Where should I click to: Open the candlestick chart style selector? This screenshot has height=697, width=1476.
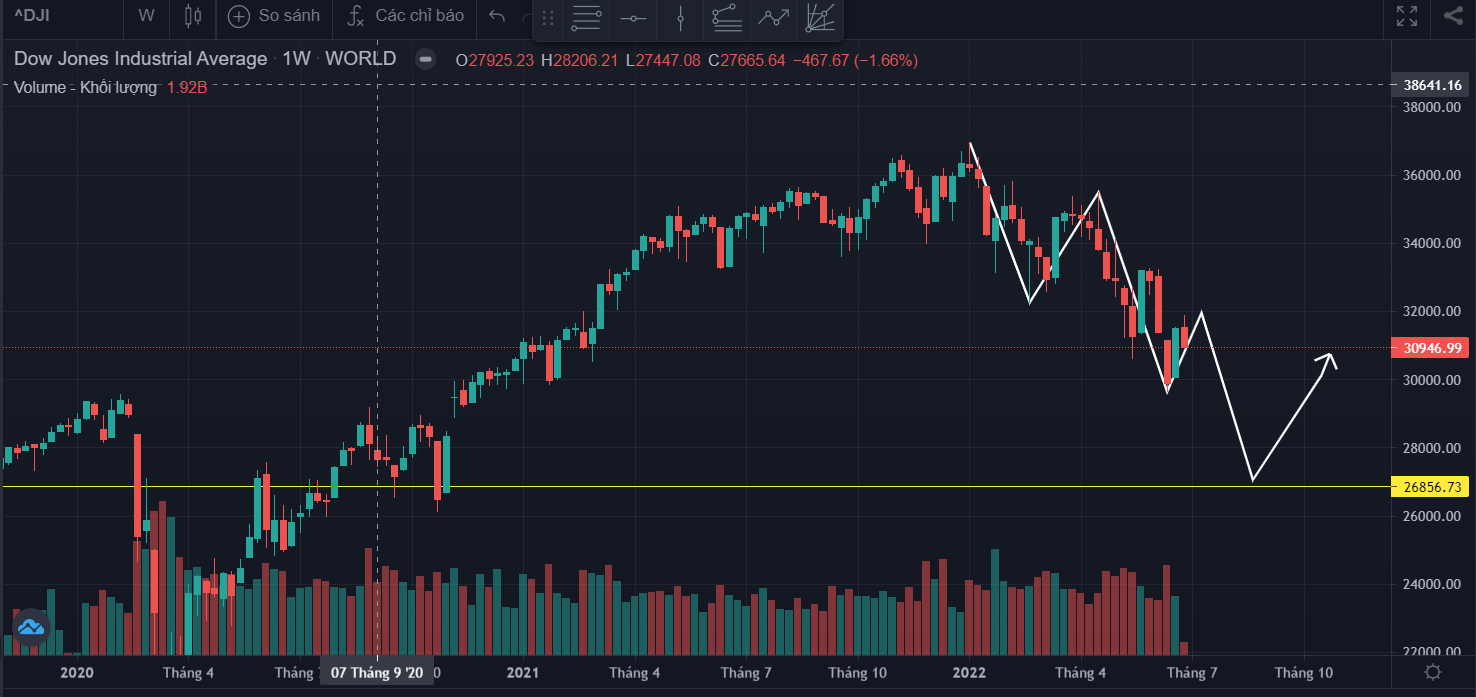point(193,16)
